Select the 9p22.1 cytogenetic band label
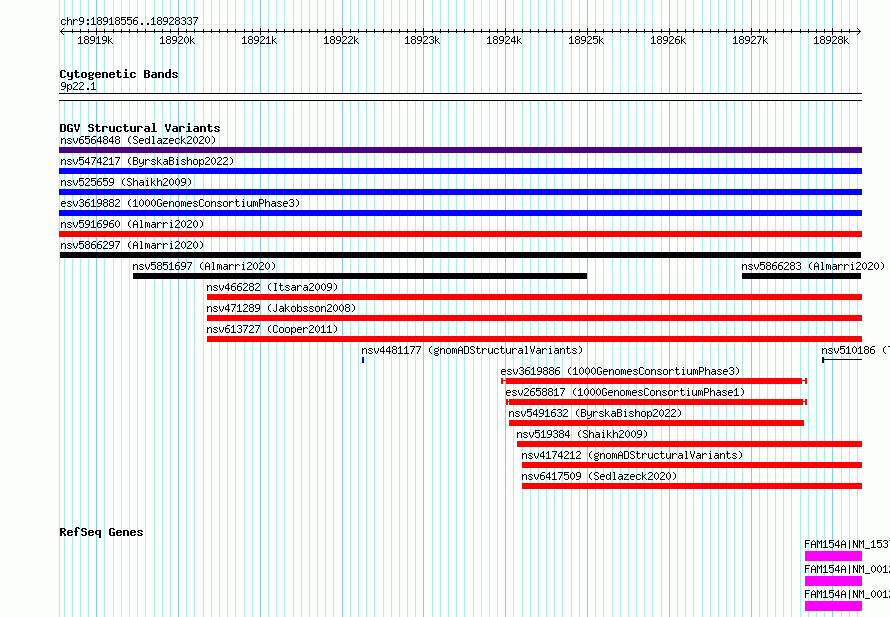The image size is (890, 617). click(x=78, y=86)
